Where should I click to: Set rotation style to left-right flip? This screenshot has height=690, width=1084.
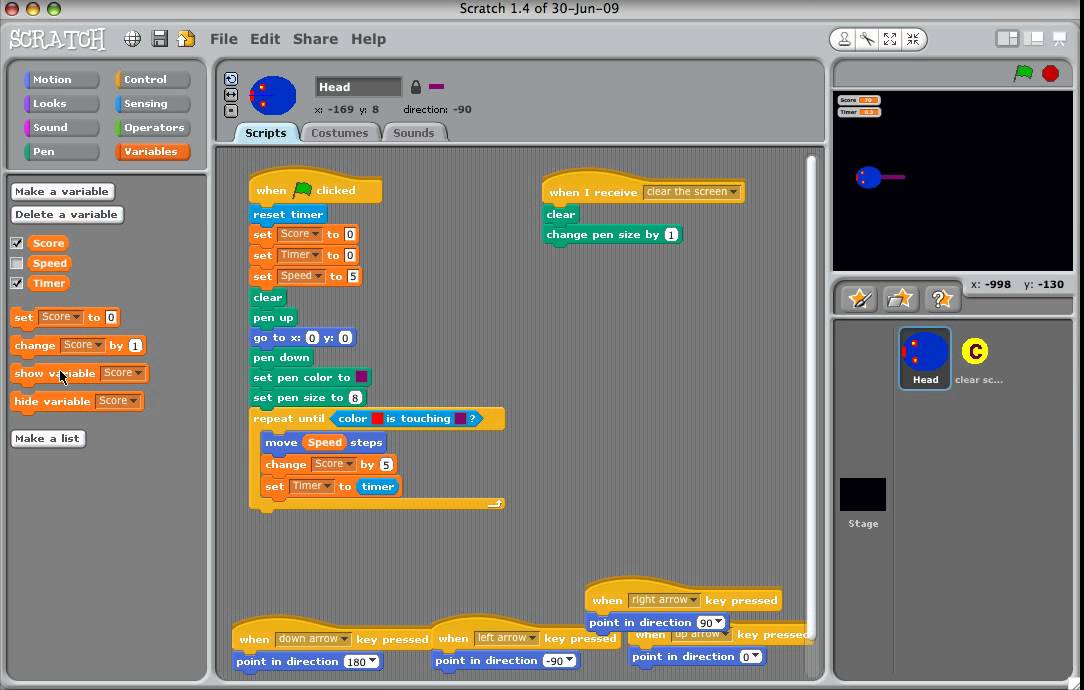(231, 95)
